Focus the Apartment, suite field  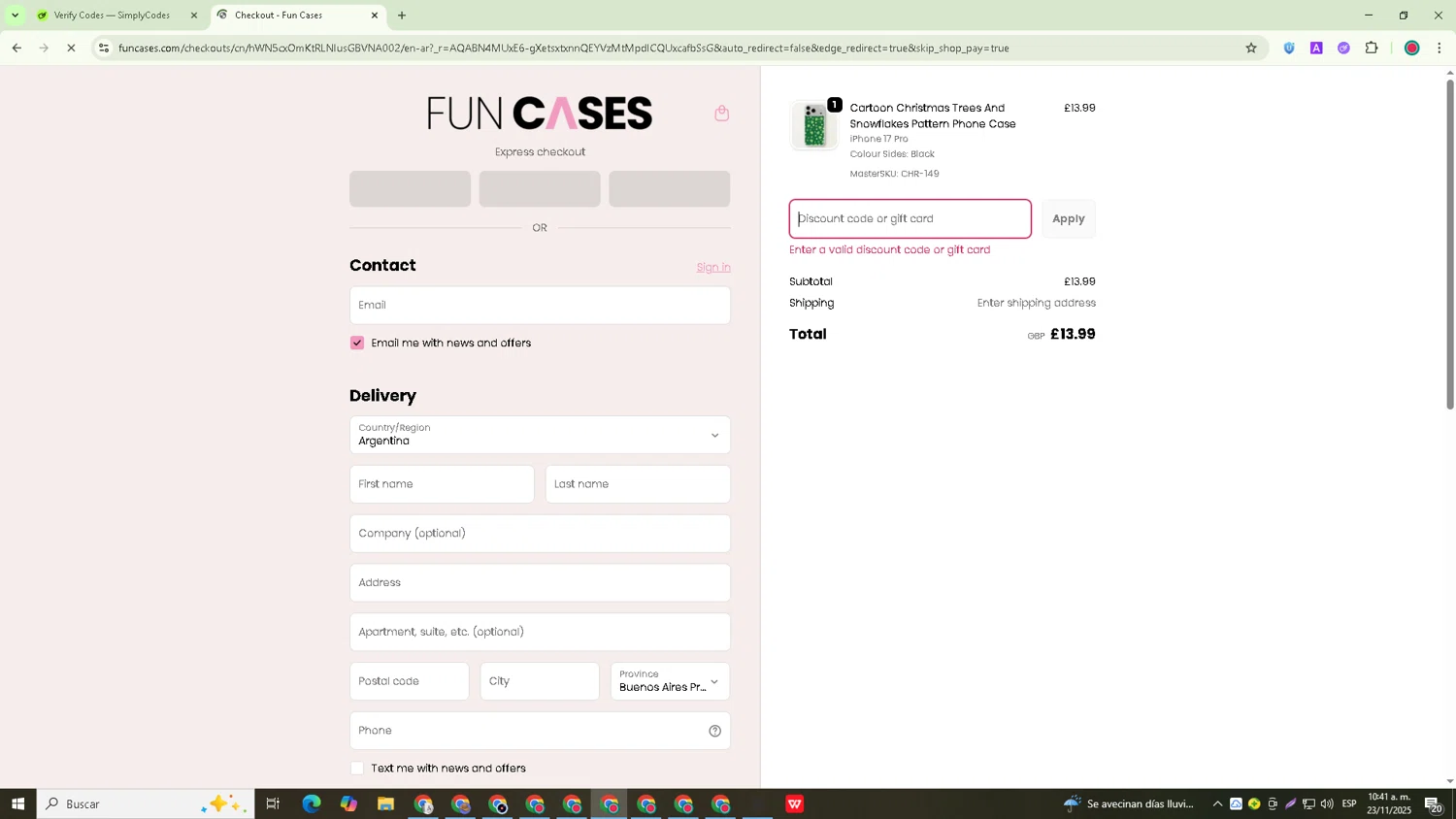540,632
